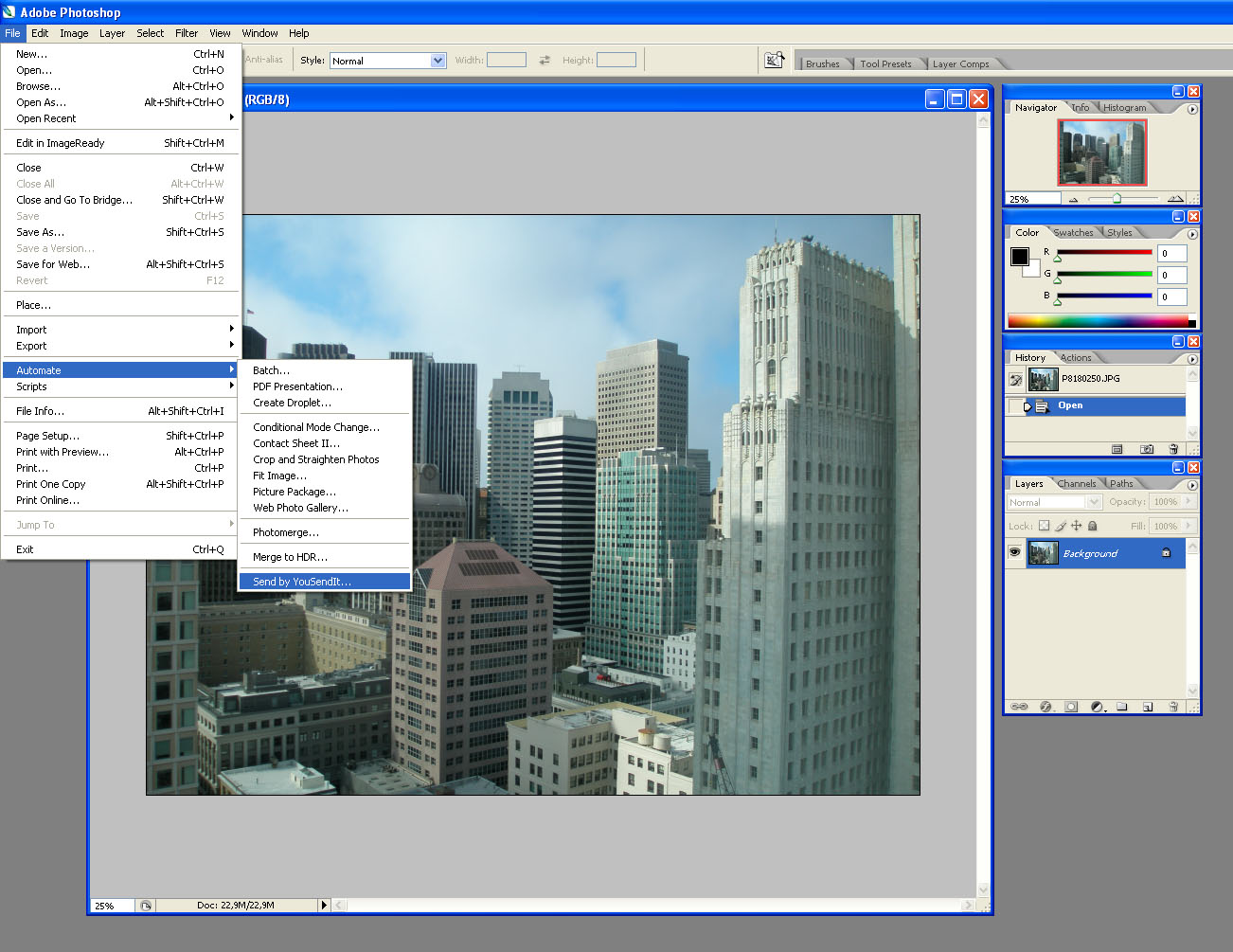Click the add layer mask icon
This screenshot has height=952, width=1233.
1071,707
